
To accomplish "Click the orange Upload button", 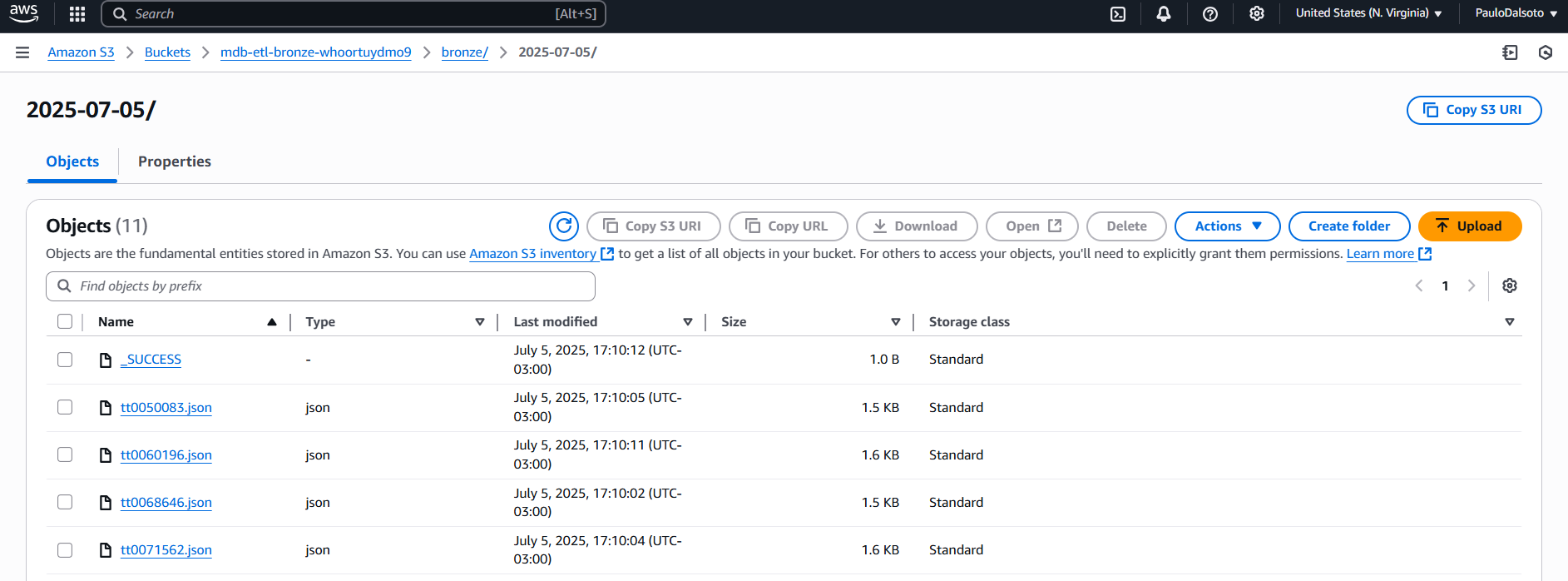I will (1469, 226).
